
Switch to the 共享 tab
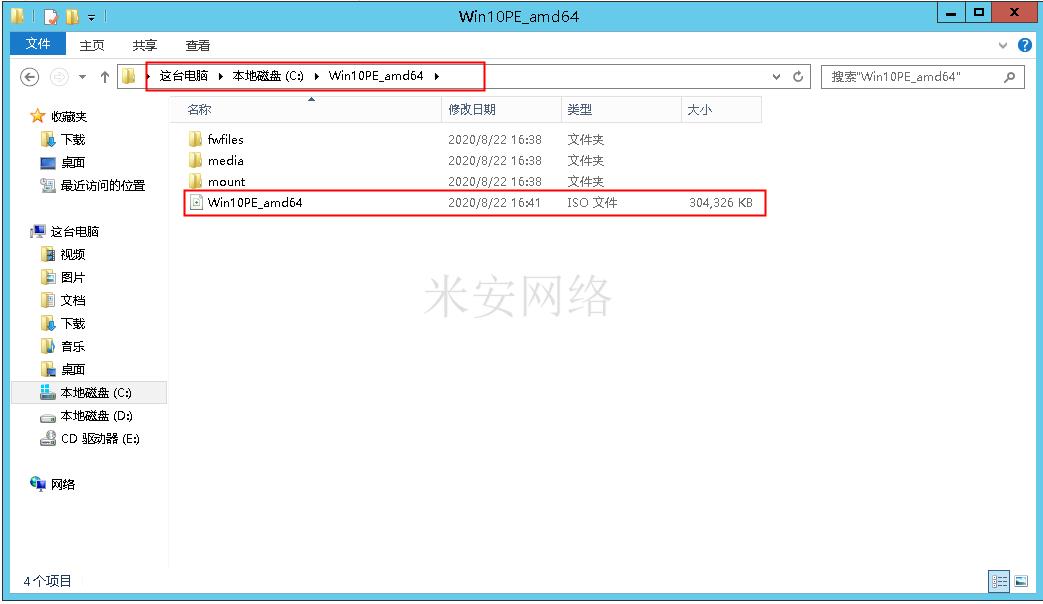144,45
